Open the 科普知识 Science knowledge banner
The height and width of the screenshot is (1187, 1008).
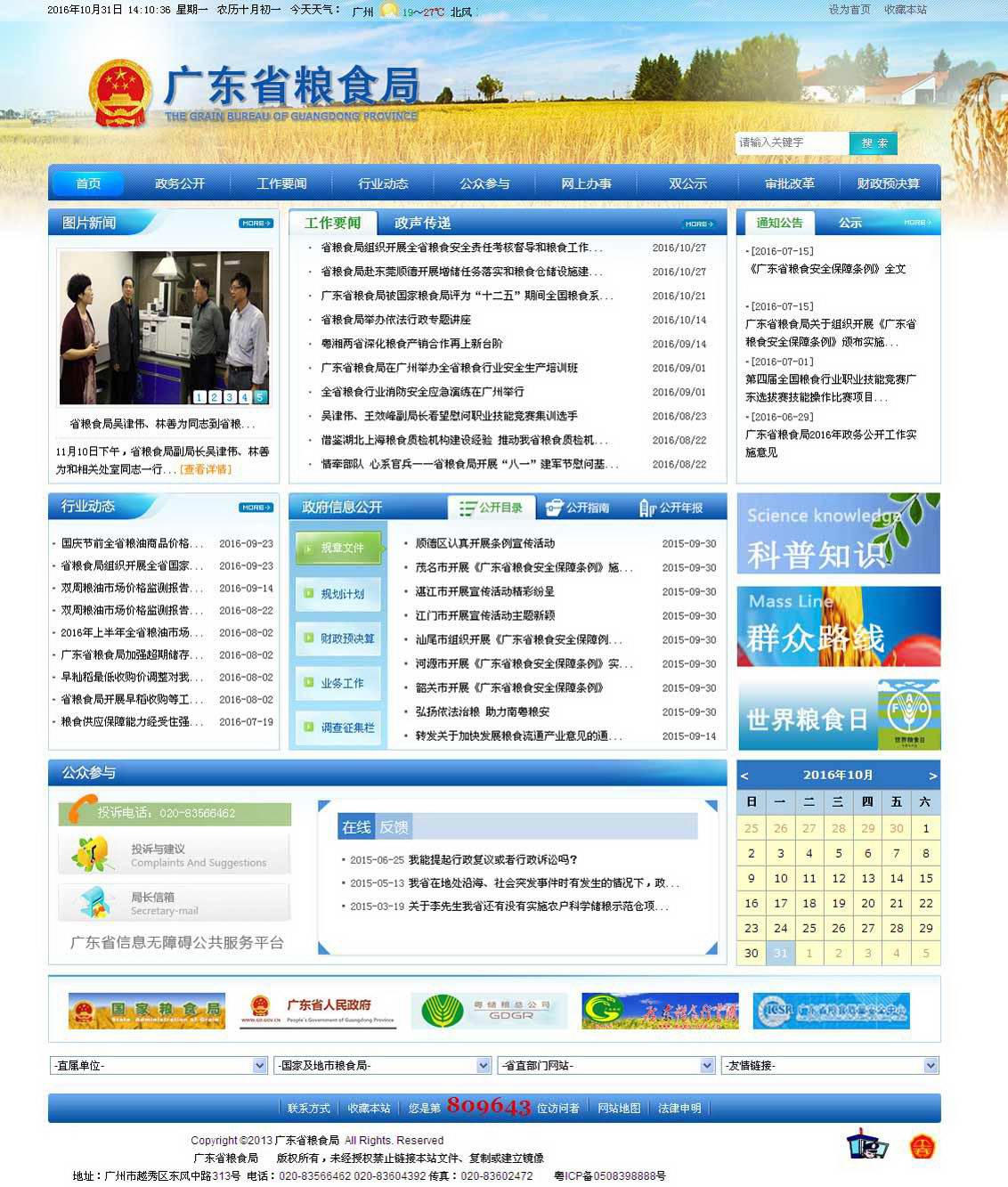pos(839,533)
